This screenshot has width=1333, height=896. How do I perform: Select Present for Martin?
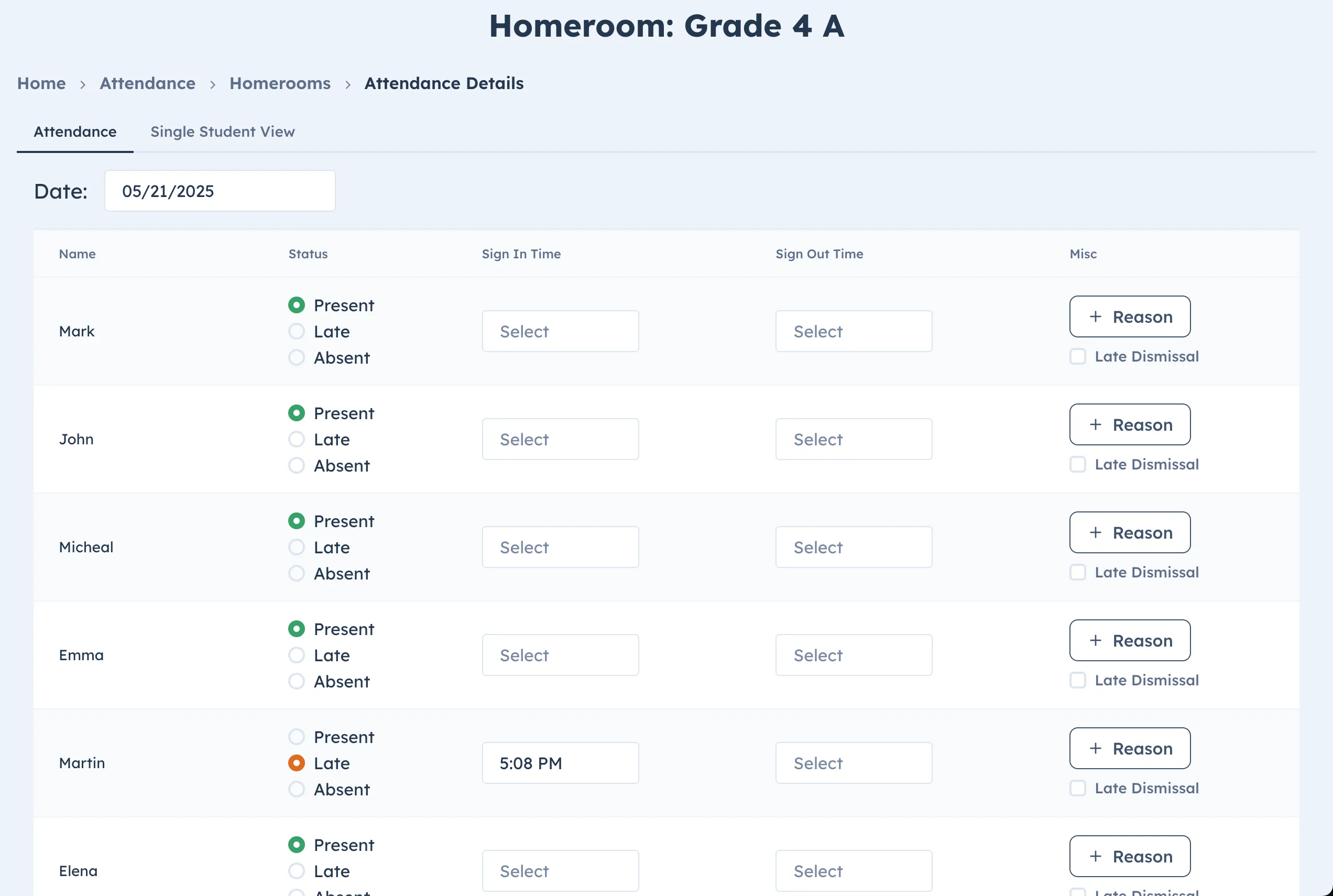[297, 737]
